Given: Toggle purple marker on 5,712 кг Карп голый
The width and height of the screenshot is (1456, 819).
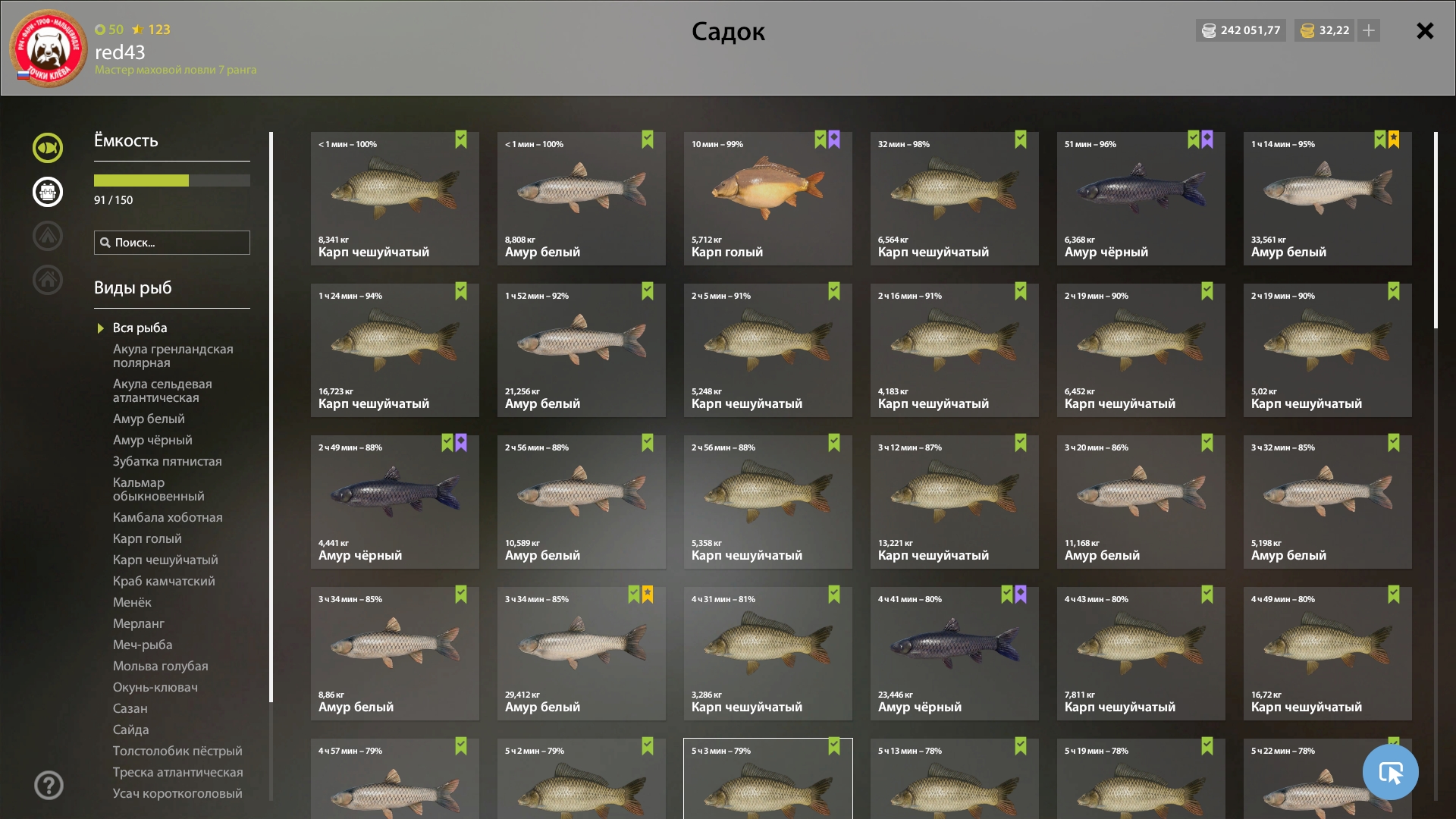Looking at the screenshot, I should (x=834, y=140).
